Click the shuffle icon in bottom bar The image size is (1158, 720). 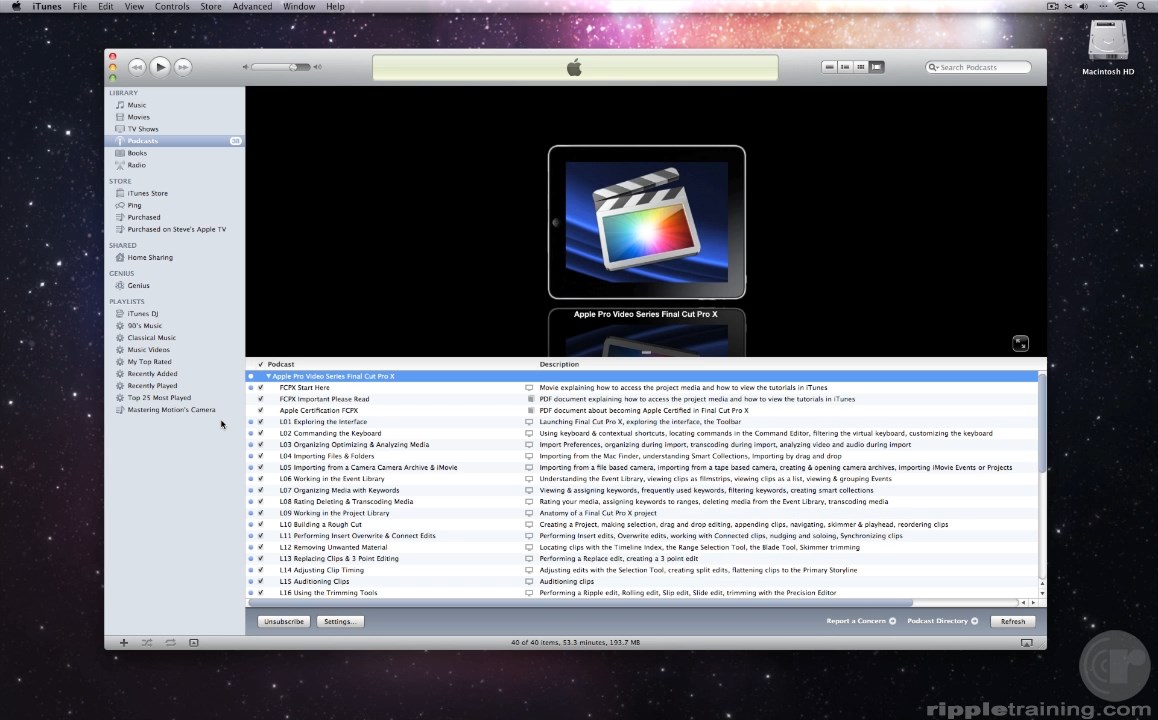pyautogui.click(x=147, y=642)
